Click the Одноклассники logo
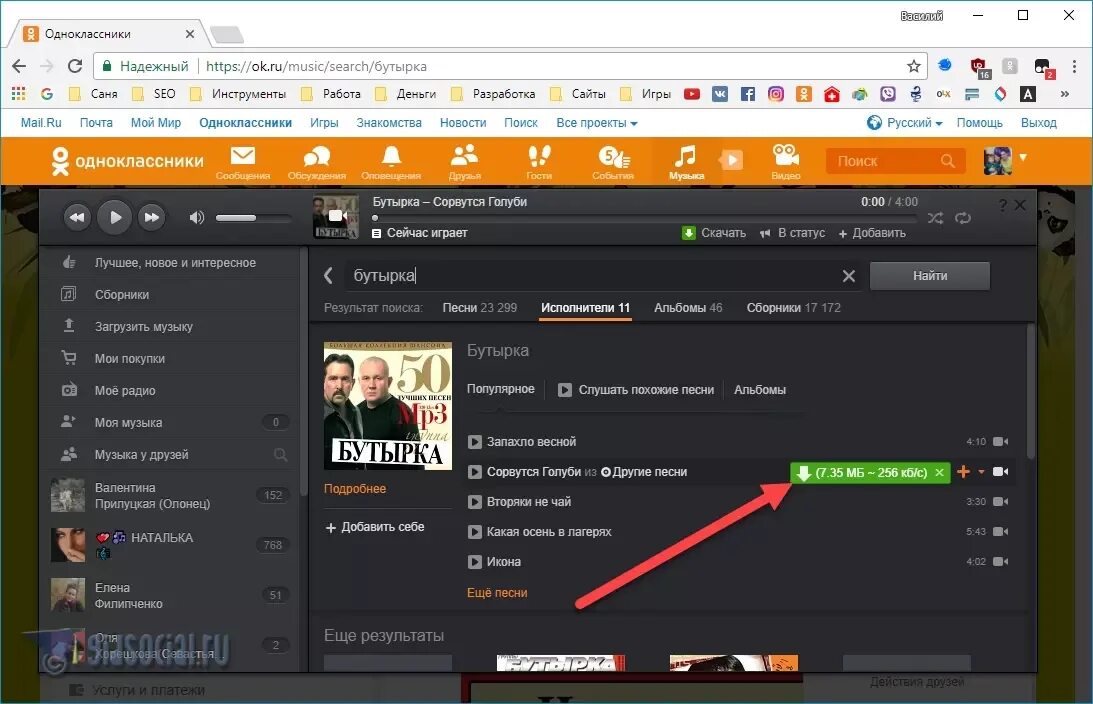The image size is (1093, 704). [128, 161]
